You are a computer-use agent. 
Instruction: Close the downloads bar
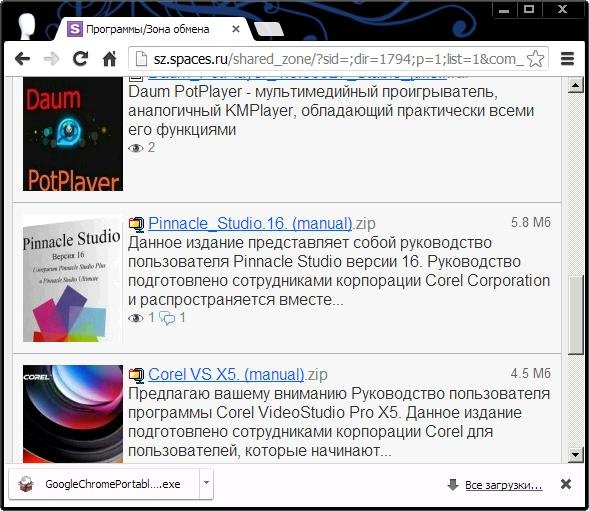(566, 484)
